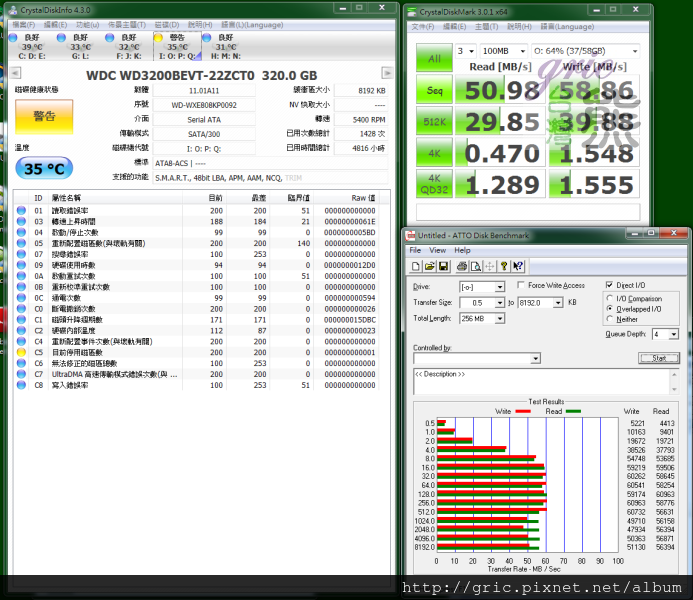This screenshot has height=600, width=693.
Task: Click blue status circle of row C4
Action: tap(21, 341)
